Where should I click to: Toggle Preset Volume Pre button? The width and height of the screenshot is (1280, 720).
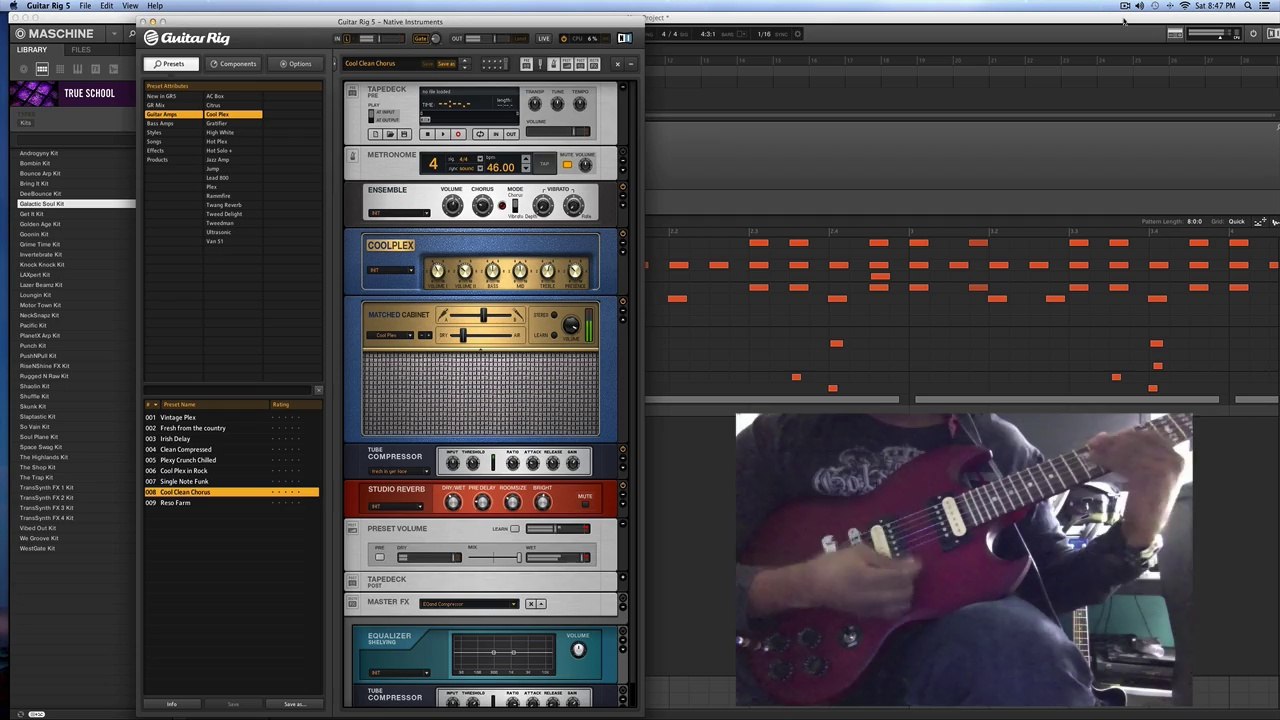380,557
